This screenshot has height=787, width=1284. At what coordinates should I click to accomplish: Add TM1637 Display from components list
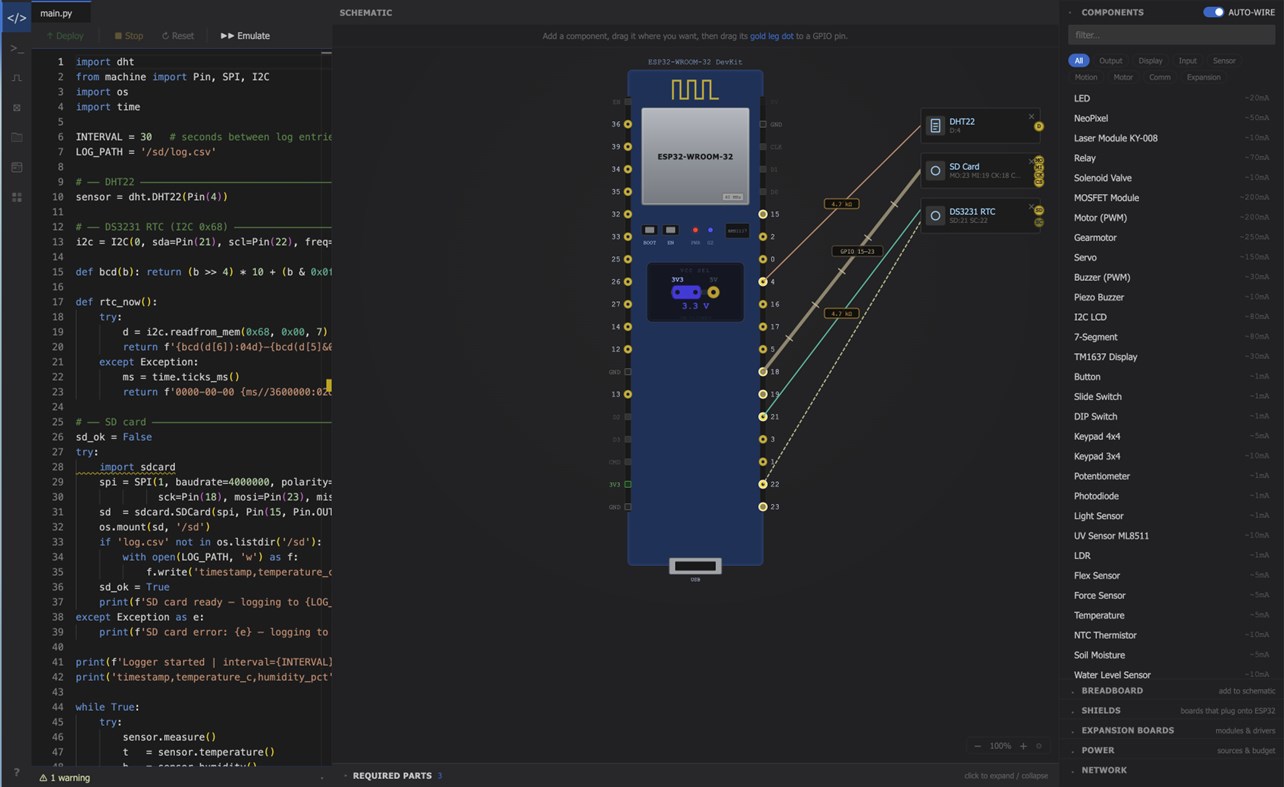1172,357
